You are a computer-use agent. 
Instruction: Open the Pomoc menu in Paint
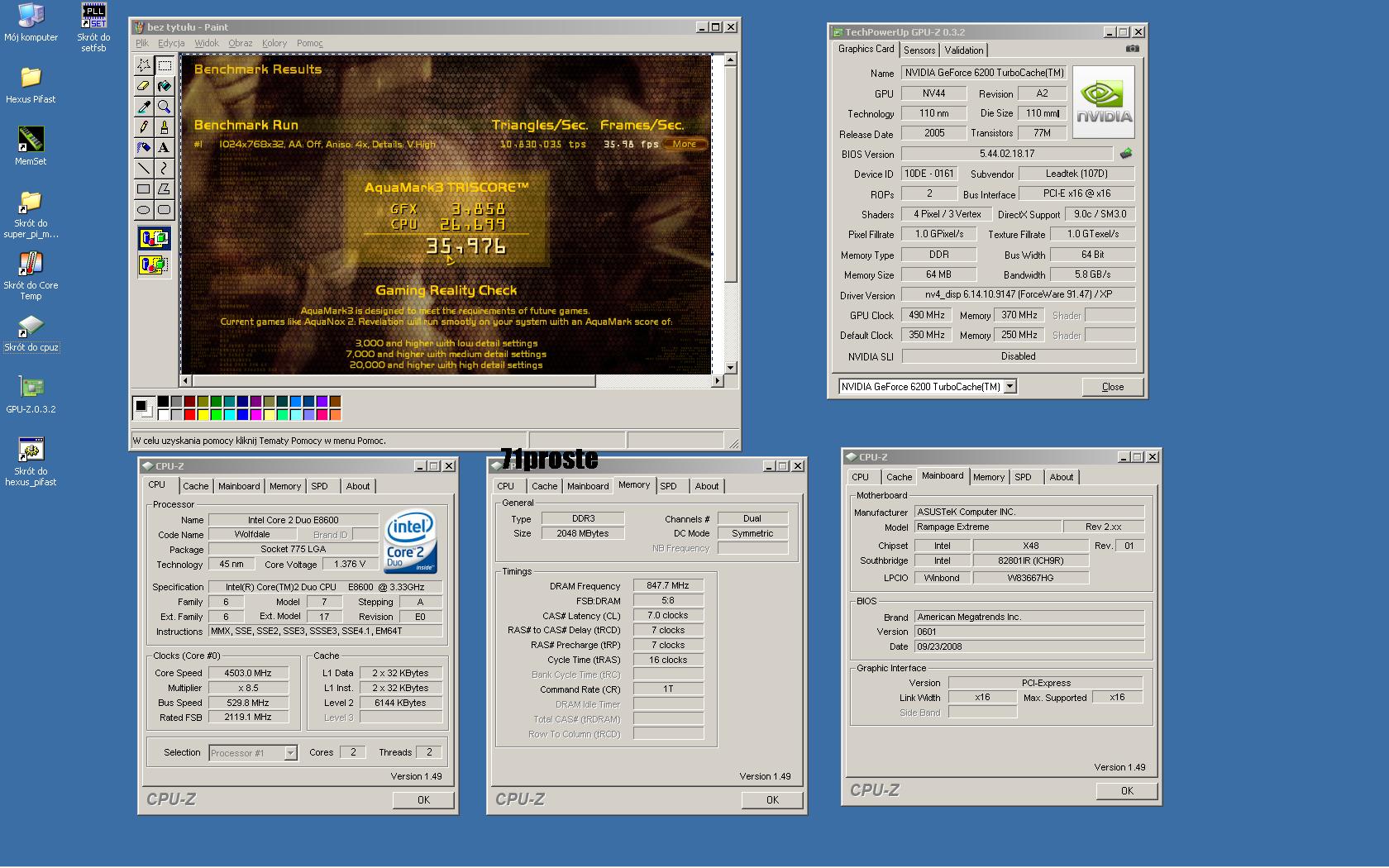pos(310,43)
